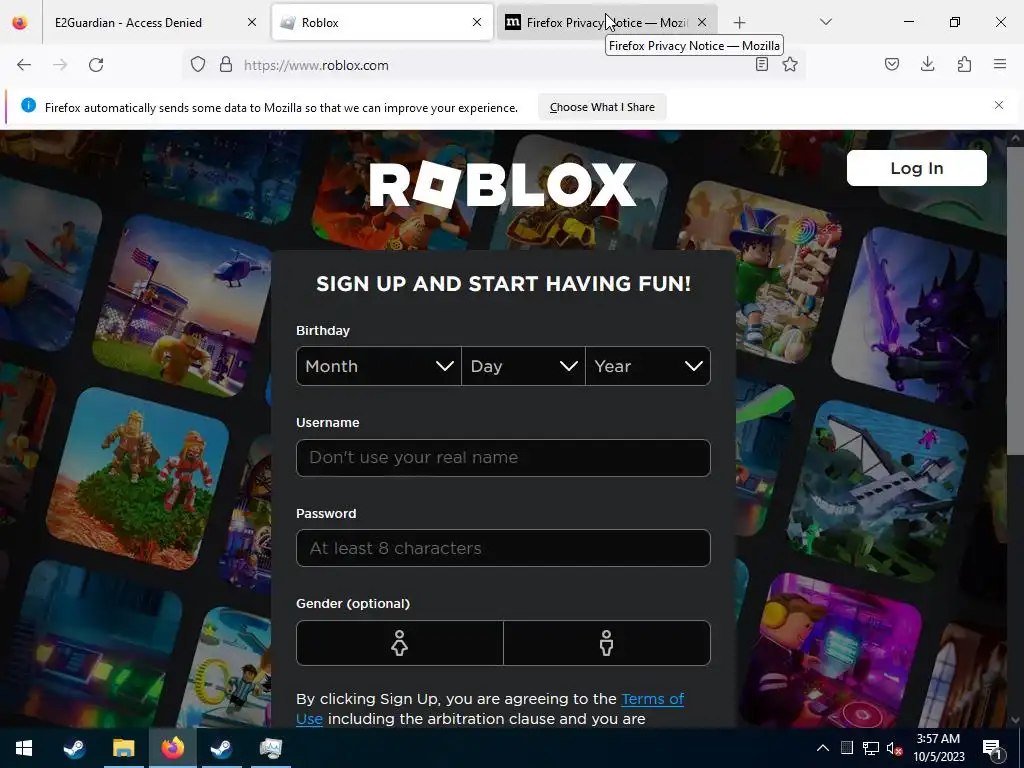Open a new tab with plus
This screenshot has height=768, width=1024.
(x=739, y=23)
